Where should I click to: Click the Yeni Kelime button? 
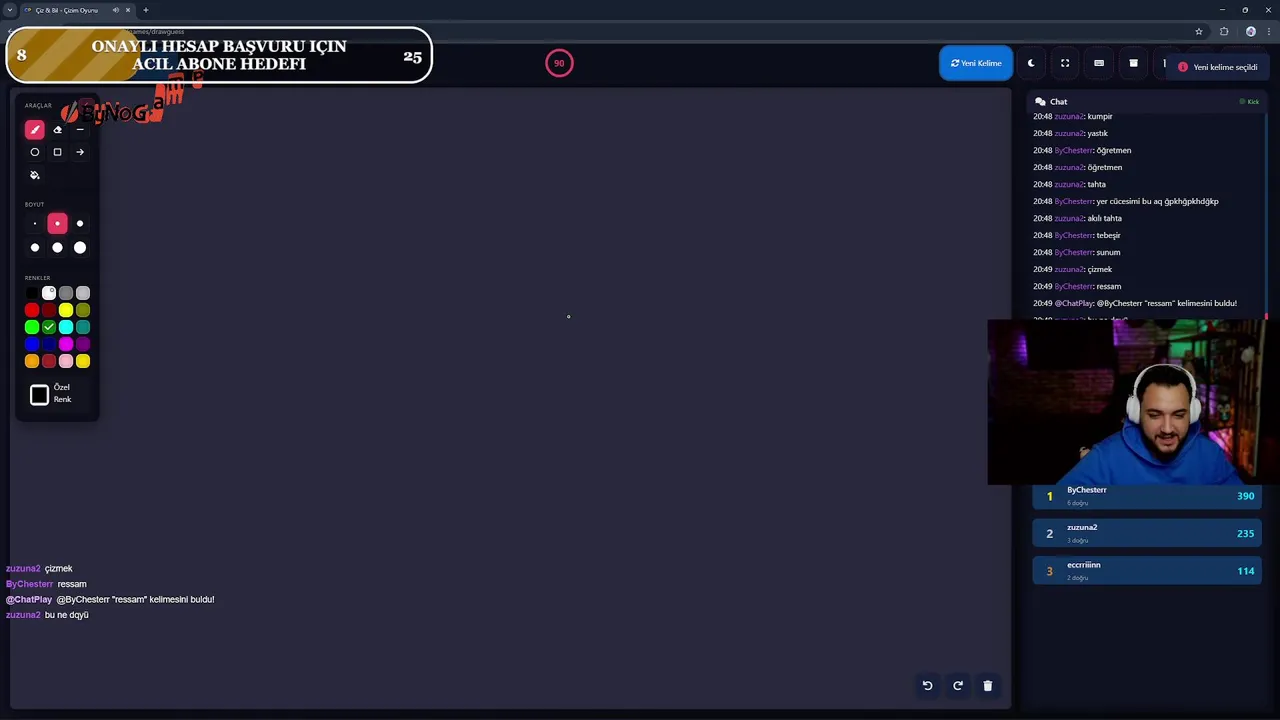(976, 63)
